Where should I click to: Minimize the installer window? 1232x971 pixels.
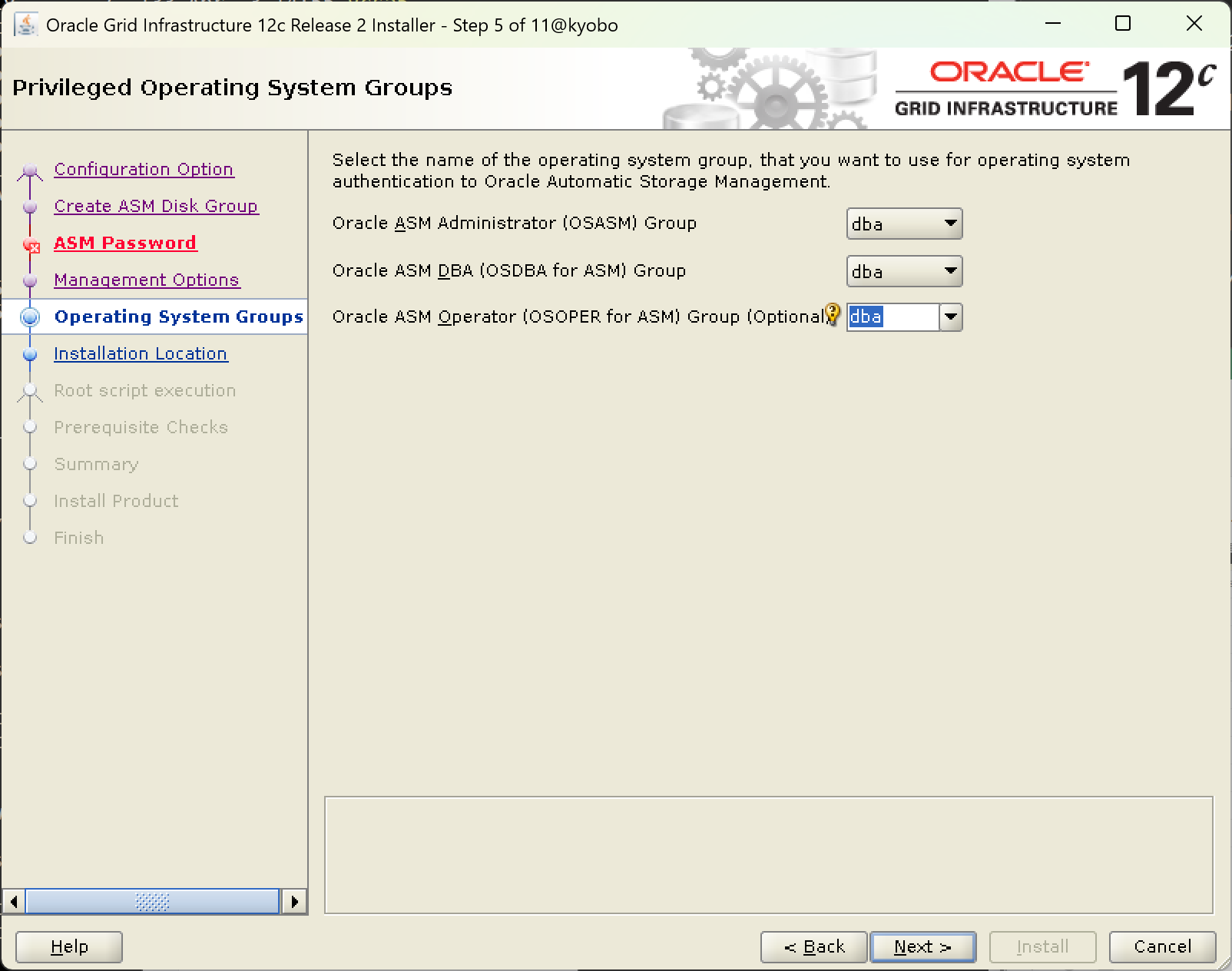(1053, 24)
